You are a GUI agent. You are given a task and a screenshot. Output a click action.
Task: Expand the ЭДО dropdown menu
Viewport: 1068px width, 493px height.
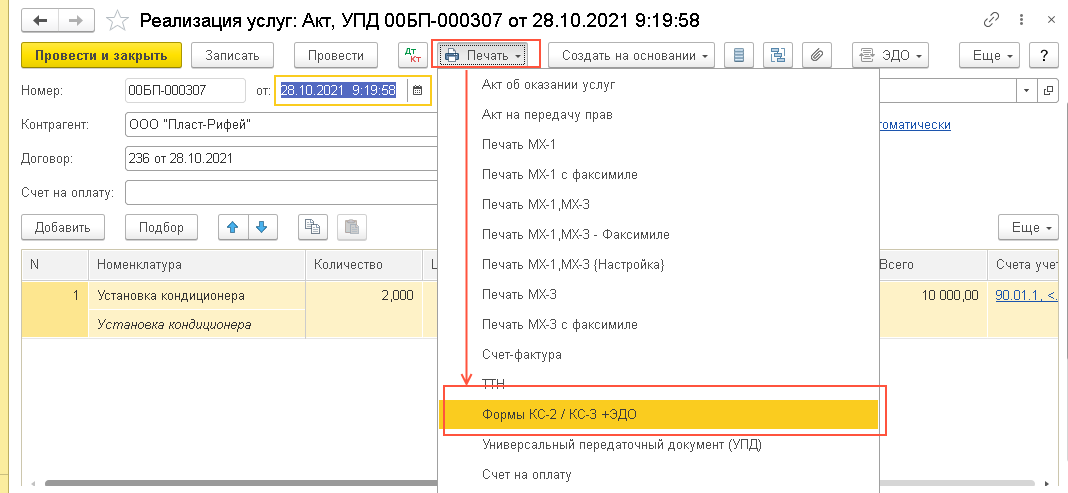click(890, 56)
